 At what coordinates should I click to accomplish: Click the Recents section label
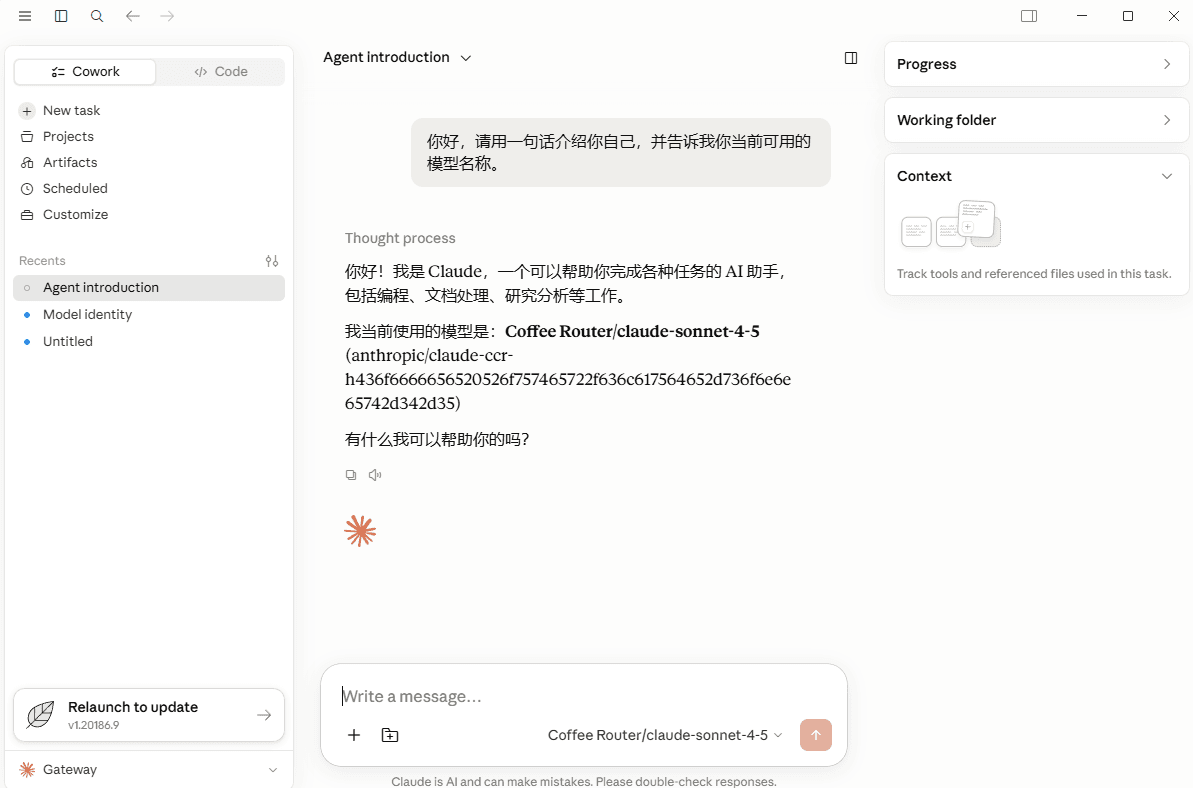tap(43, 261)
